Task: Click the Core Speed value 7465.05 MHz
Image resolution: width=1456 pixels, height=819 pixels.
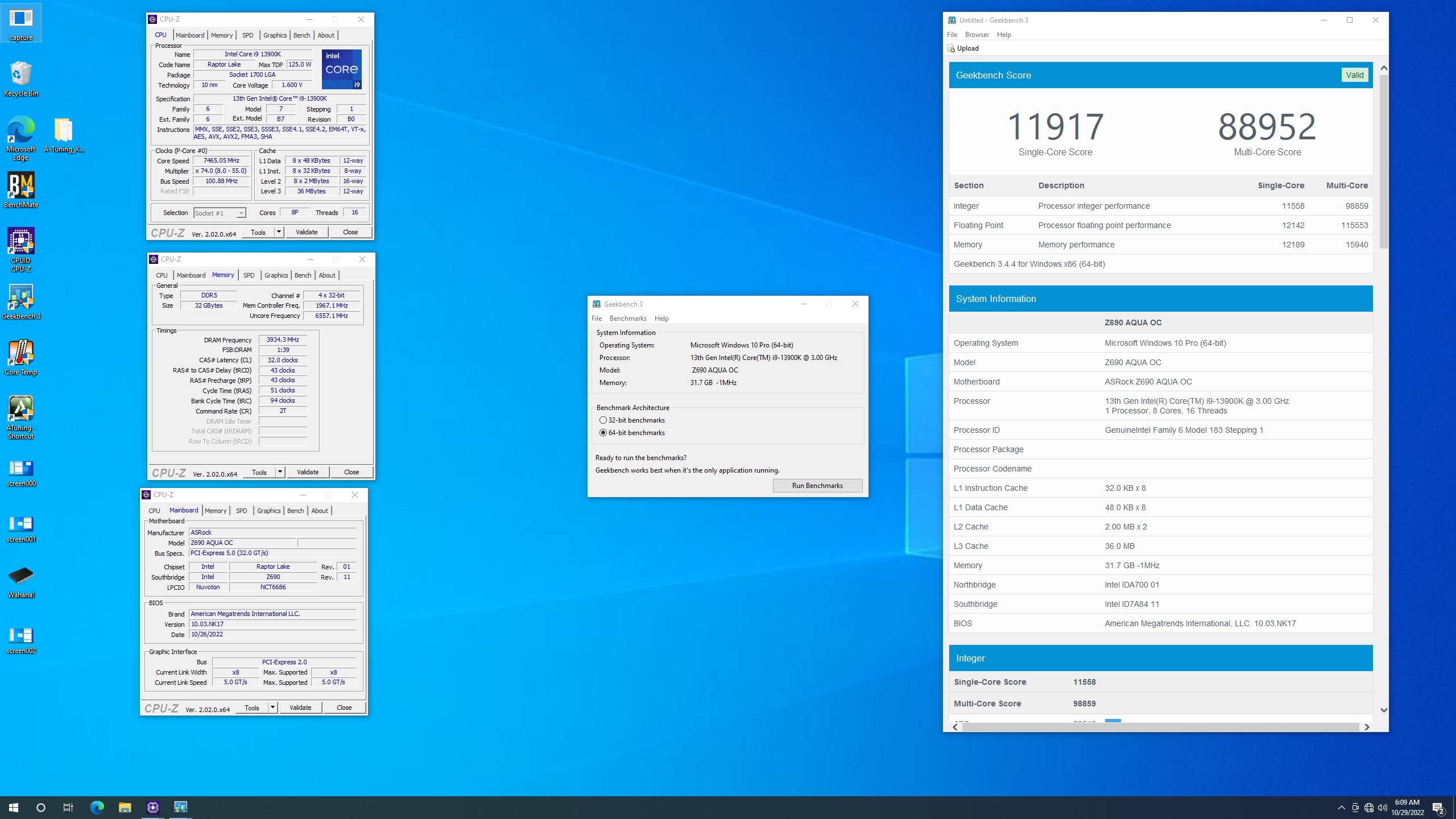Action: [221, 161]
